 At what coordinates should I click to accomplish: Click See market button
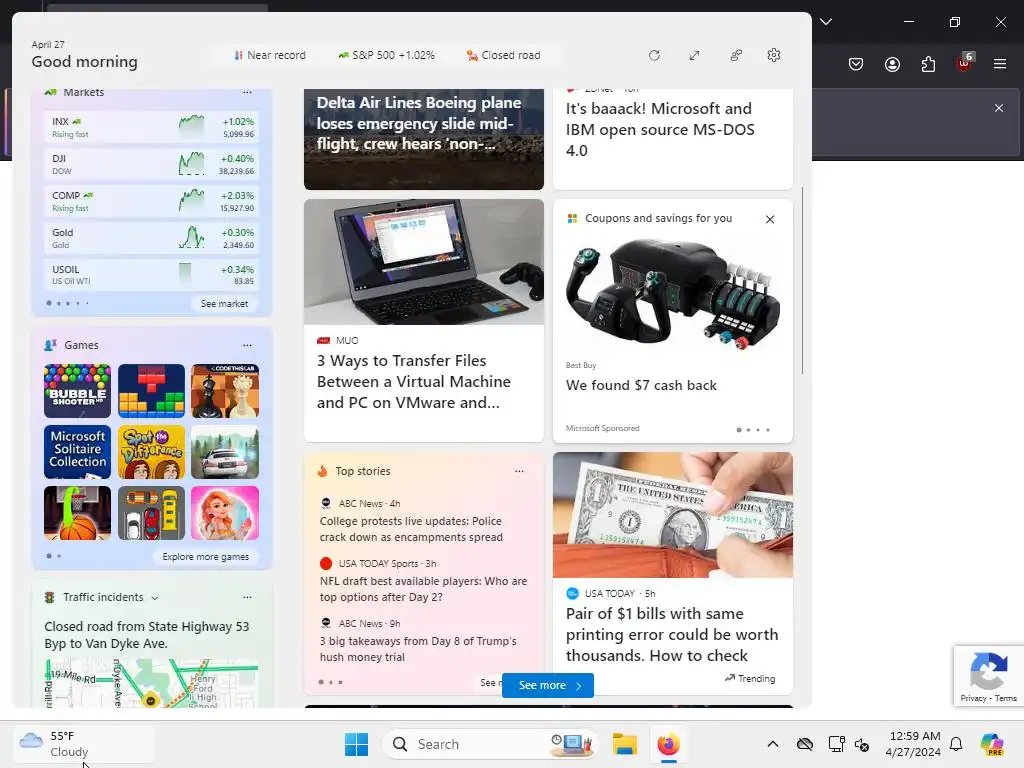pyautogui.click(x=224, y=304)
